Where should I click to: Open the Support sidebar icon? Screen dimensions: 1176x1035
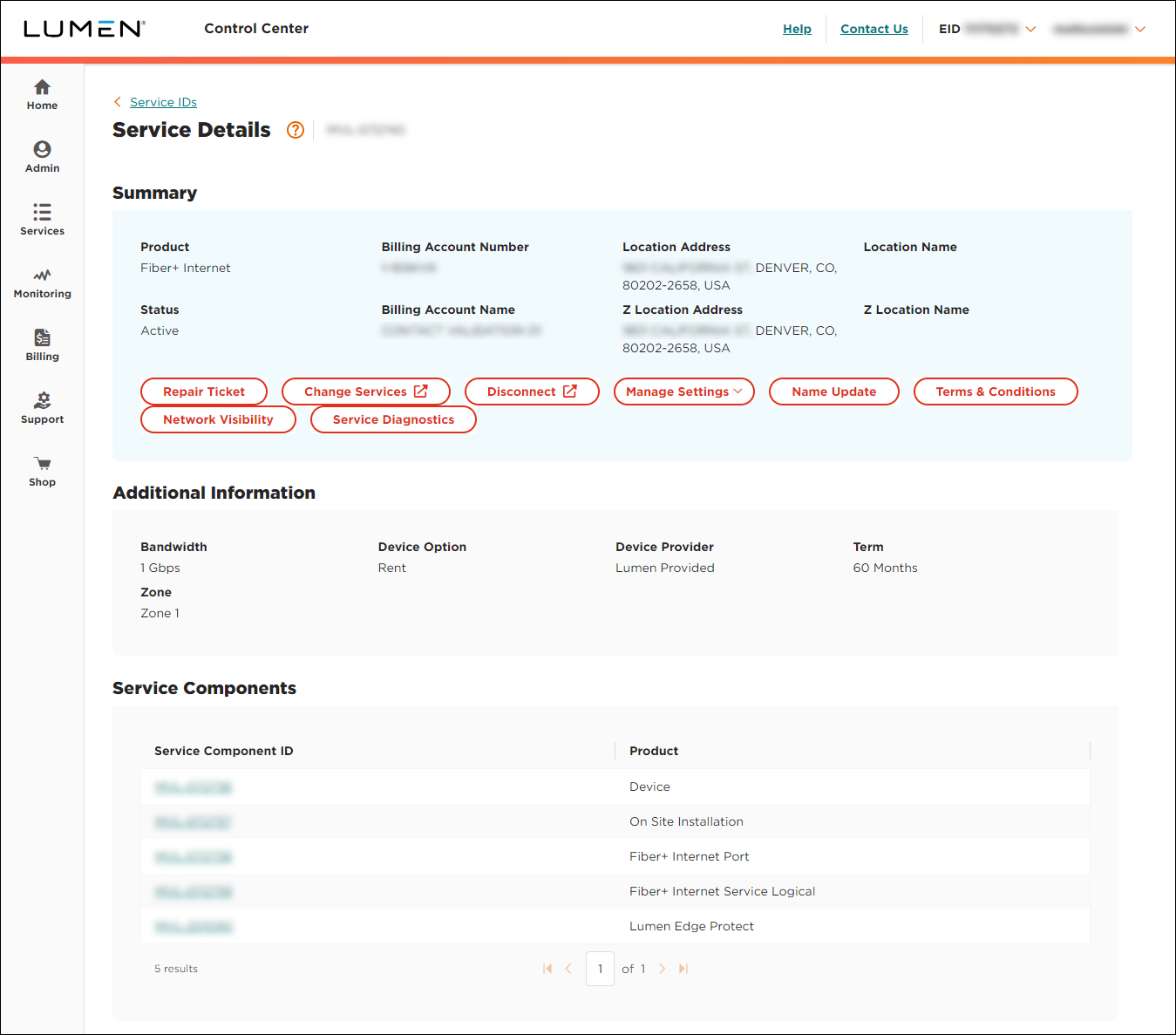42,401
